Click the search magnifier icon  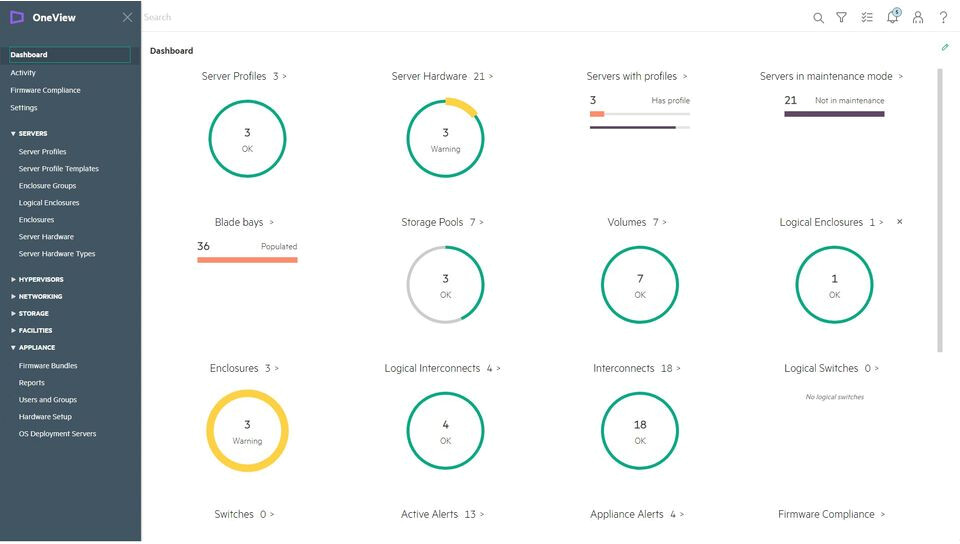click(818, 18)
